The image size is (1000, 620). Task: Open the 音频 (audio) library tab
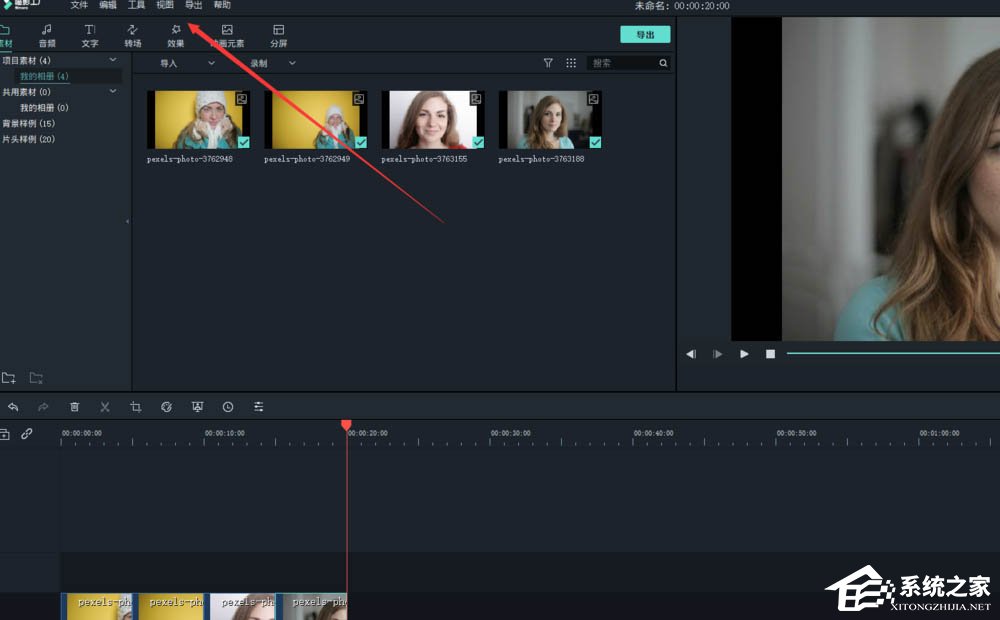point(47,36)
